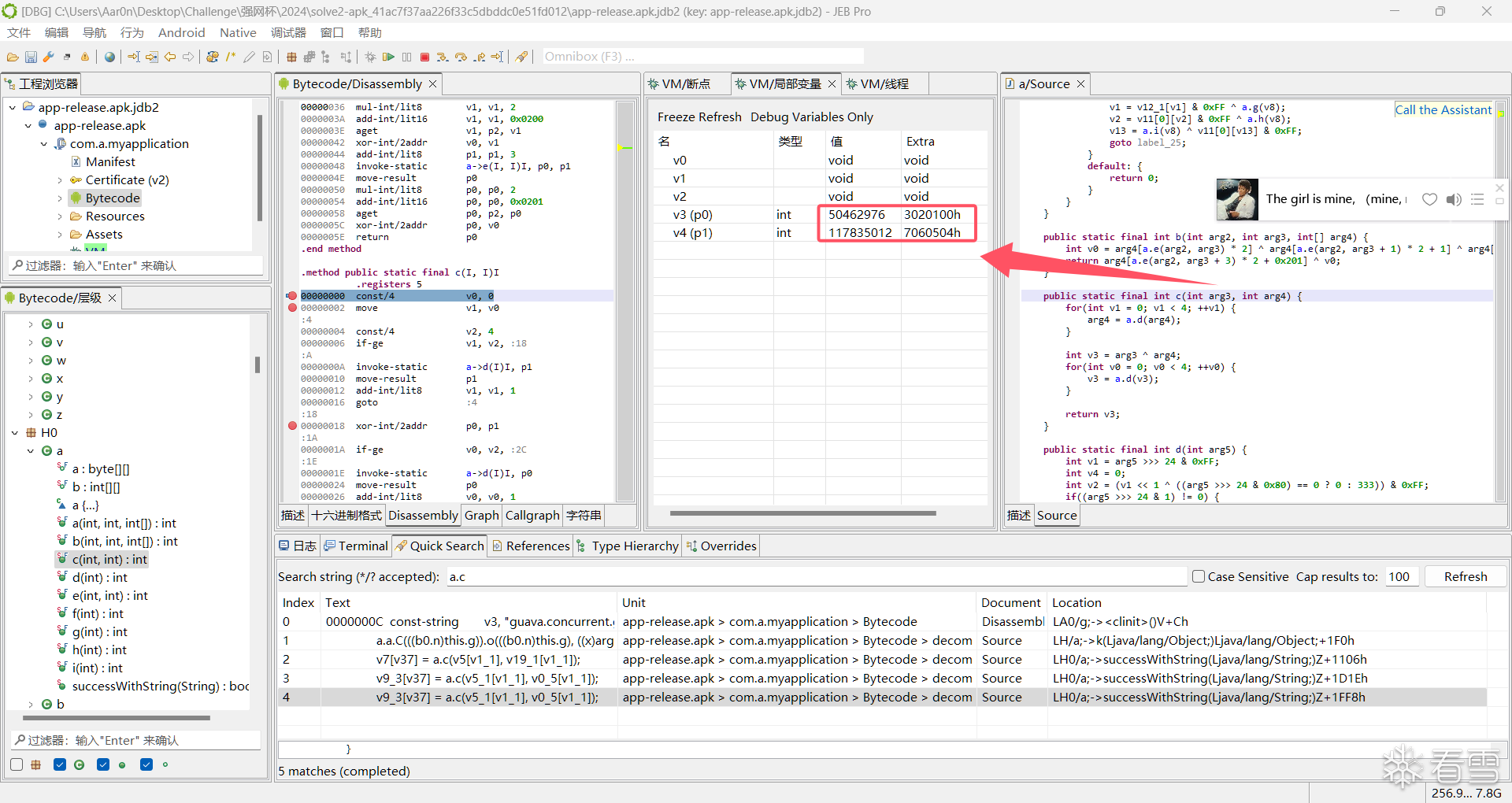Click the Save project floppy disk icon
Screen dimensions: 1512x803
31,57
